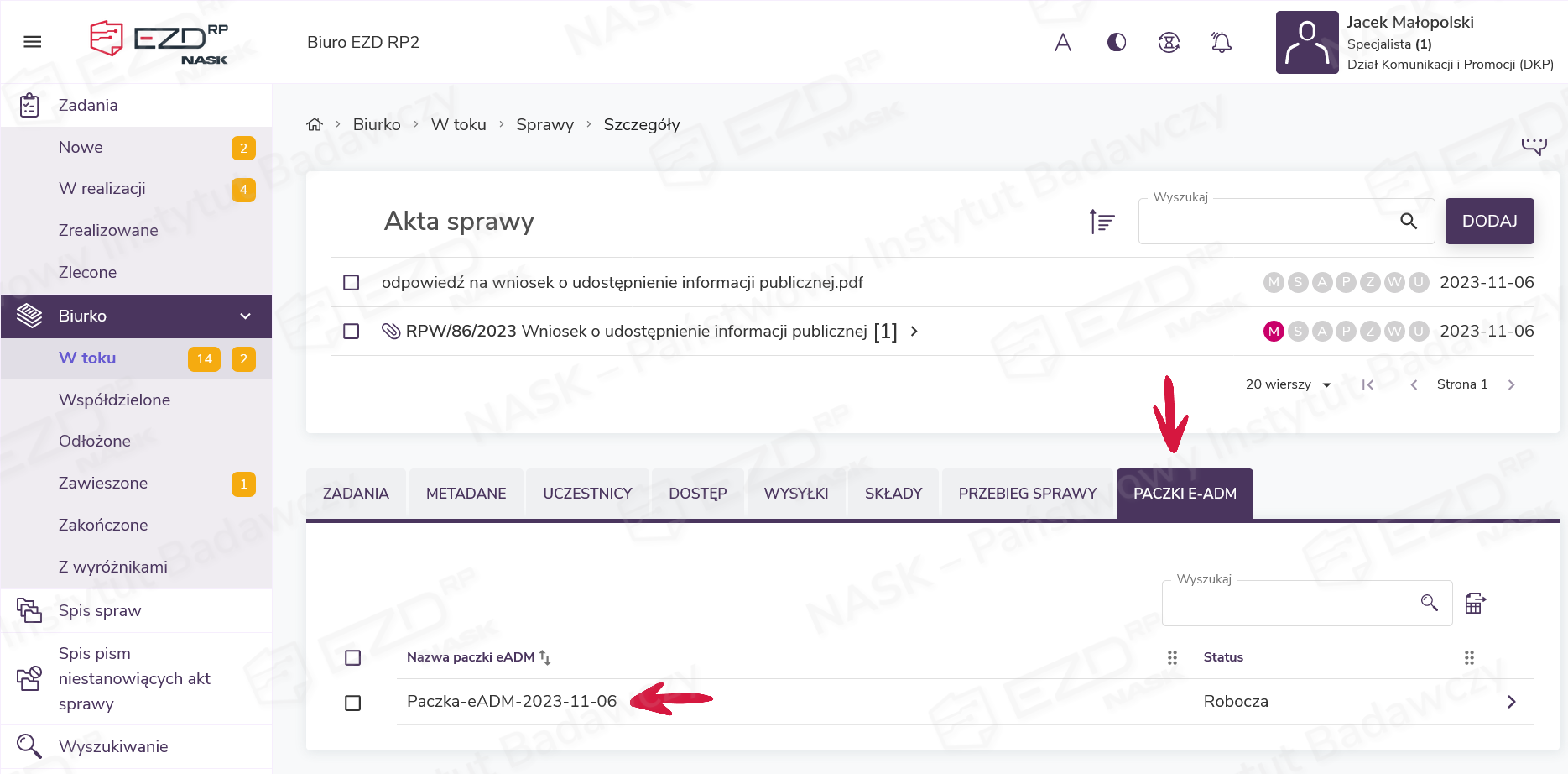Viewport: 1568px width, 774px height.
Task: Click the magenta M marker on RPW/86/2023
Action: click(1274, 332)
